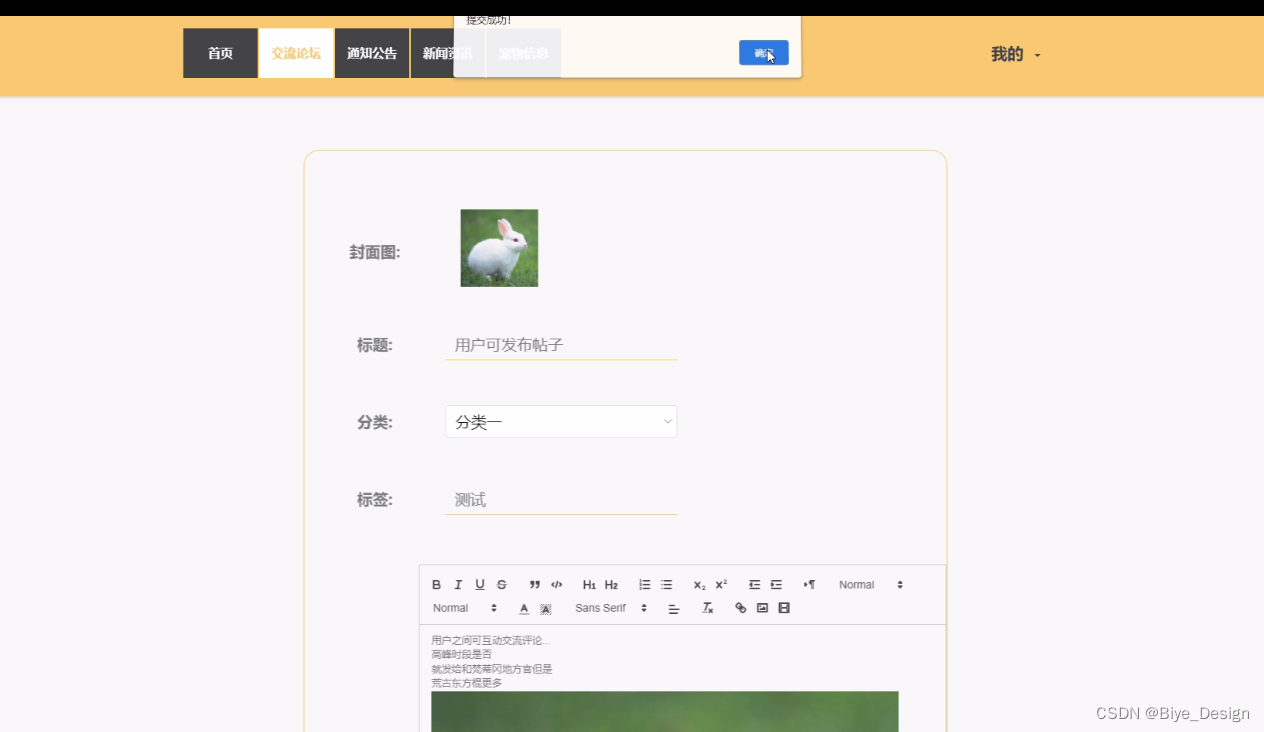The image size is (1264, 732).
Task: Apply subscript formatting
Action: point(699,585)
